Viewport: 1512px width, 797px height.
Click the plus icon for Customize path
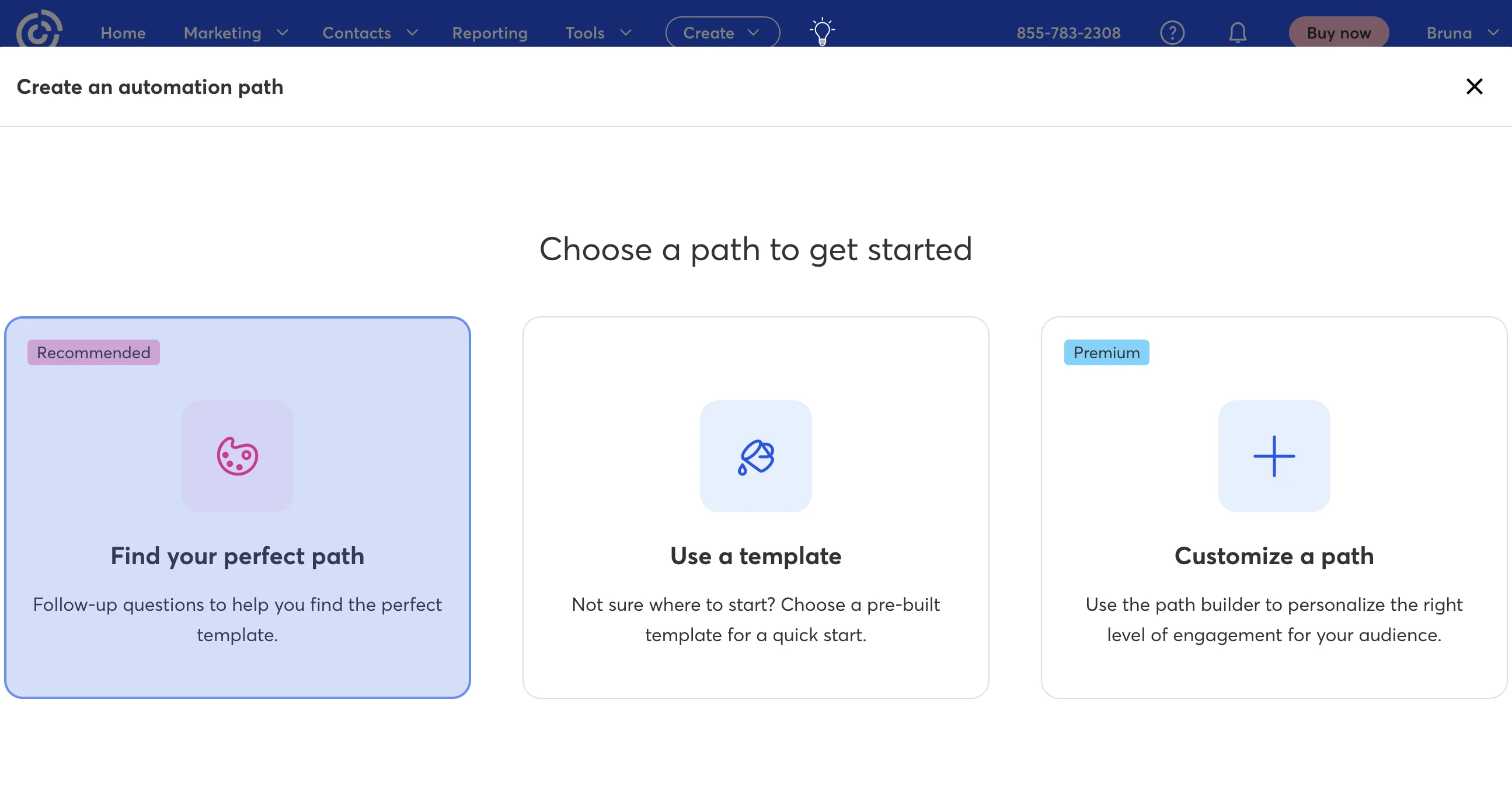[x=1274, y=456]
